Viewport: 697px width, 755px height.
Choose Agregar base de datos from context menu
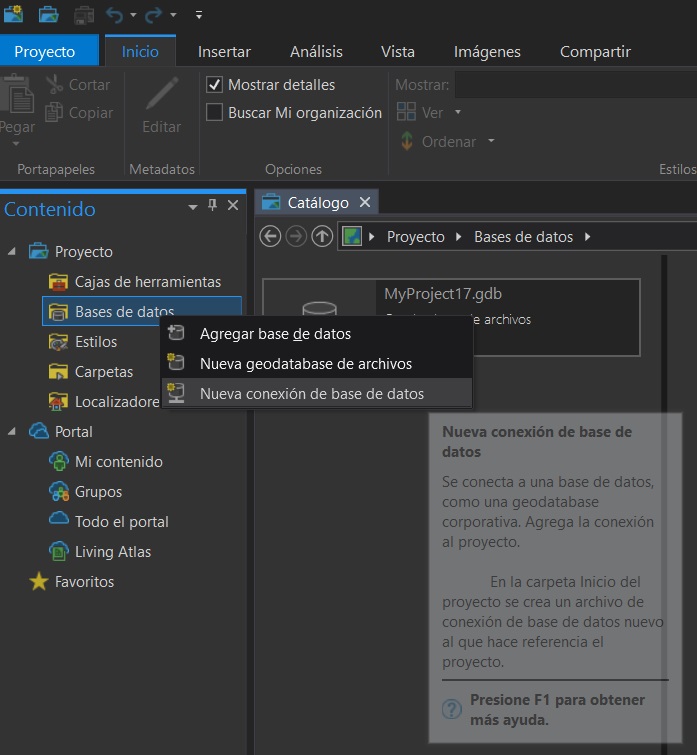point(317,334)
